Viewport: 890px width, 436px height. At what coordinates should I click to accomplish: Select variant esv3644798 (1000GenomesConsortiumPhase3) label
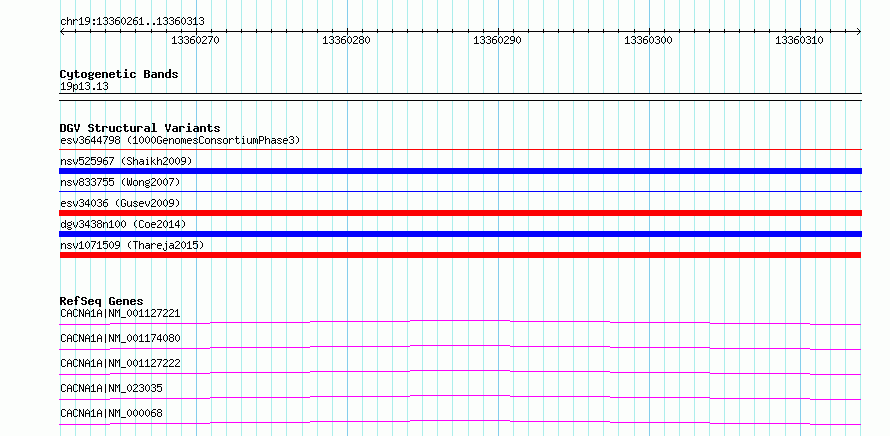pyautogui.click(x=180, y=140)
